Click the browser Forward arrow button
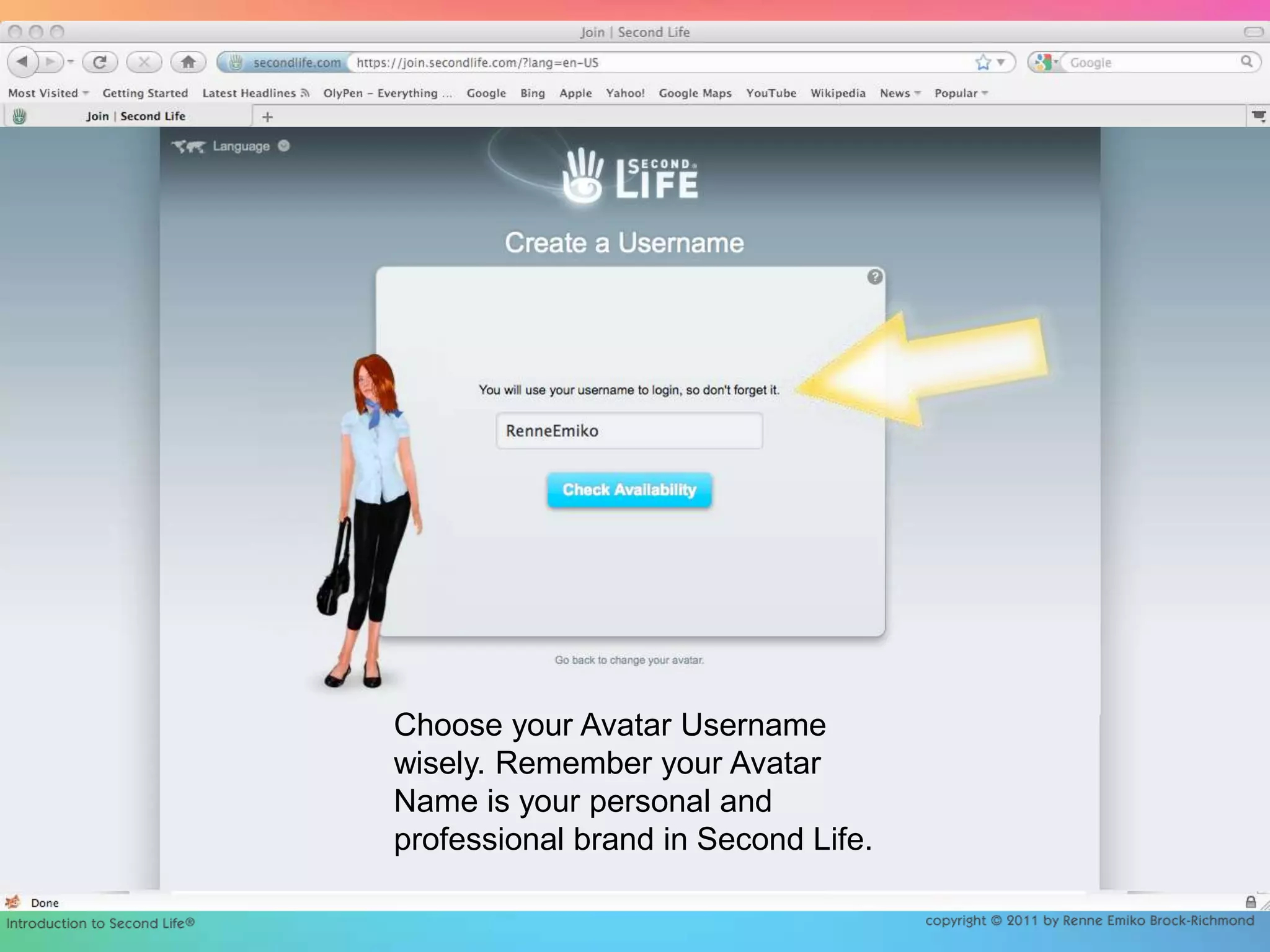Image resolution: width=1270 pixels, height=952 pixels. (x=50, y=62)
